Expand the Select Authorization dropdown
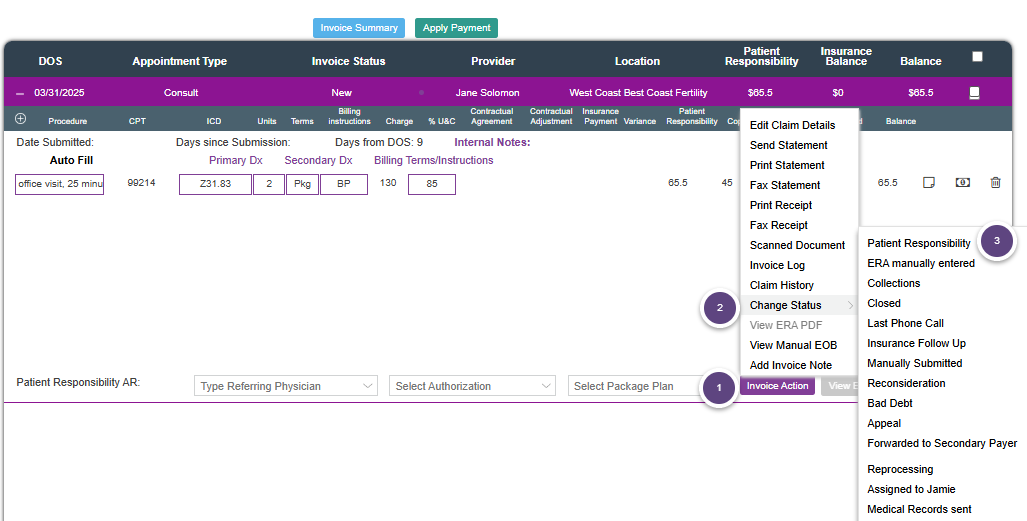This screenshot has width=1027, height=521. [474, 386]
